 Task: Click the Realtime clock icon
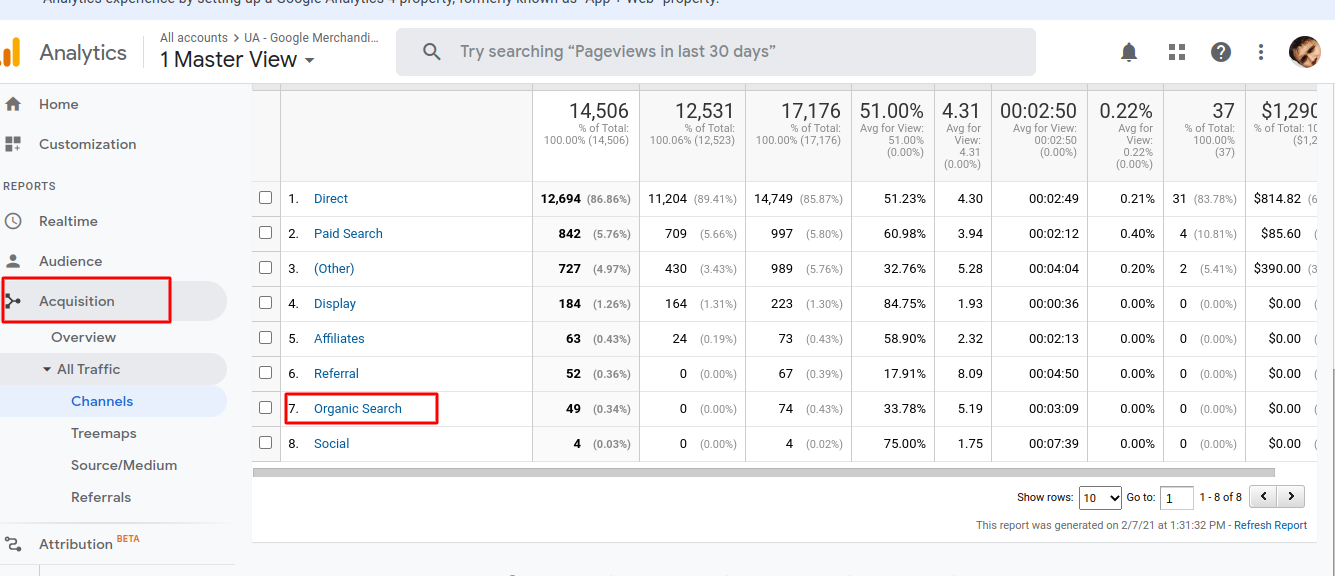coord(13,221)
